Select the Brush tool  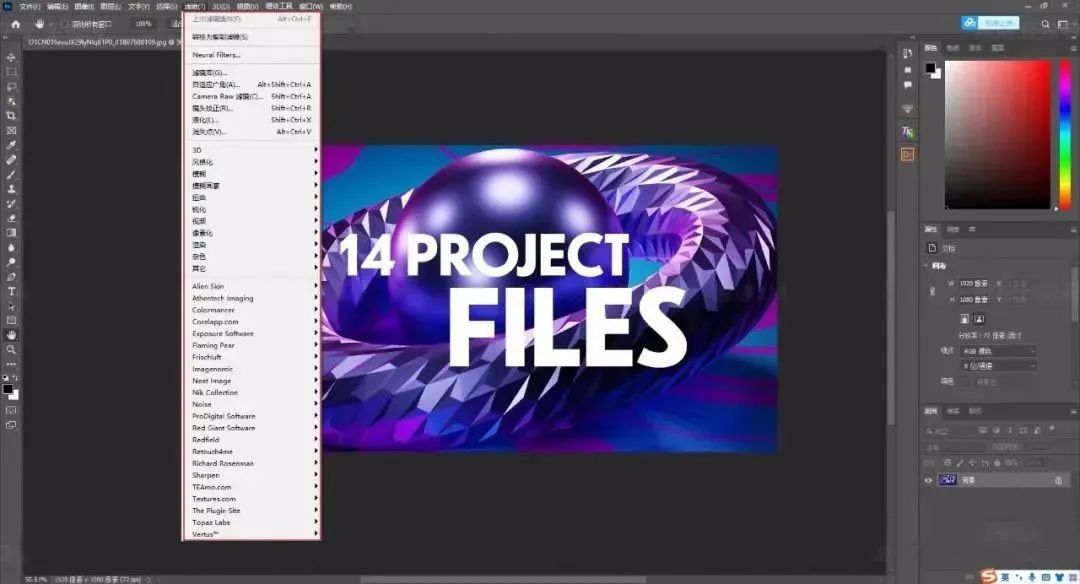point(11,174)
